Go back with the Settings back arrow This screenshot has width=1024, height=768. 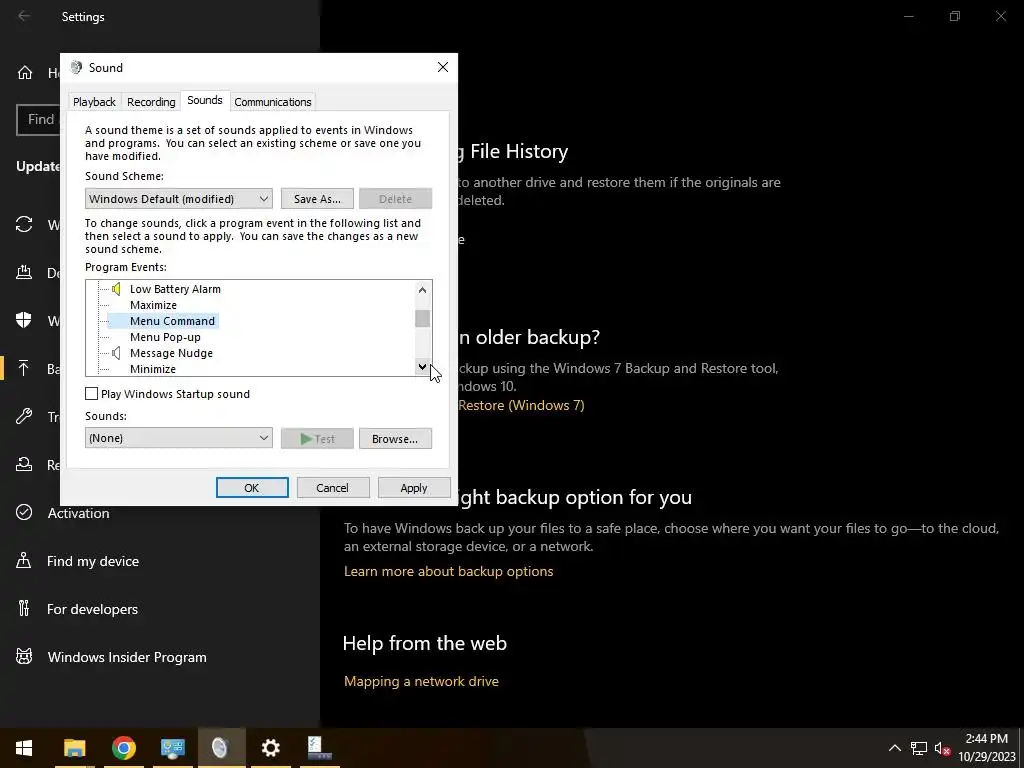(24, 16)
